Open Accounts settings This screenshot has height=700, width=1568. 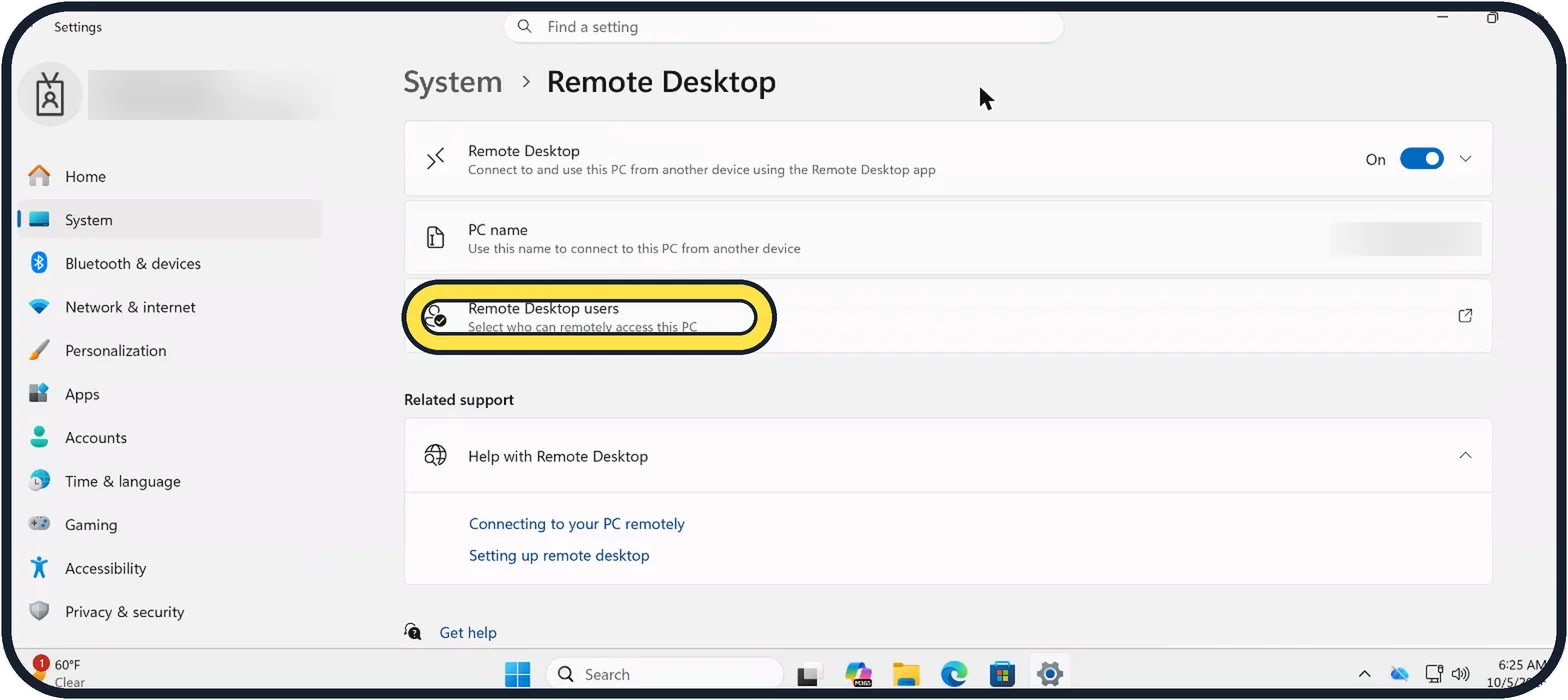pyautogui.click(x=169, y=437)
